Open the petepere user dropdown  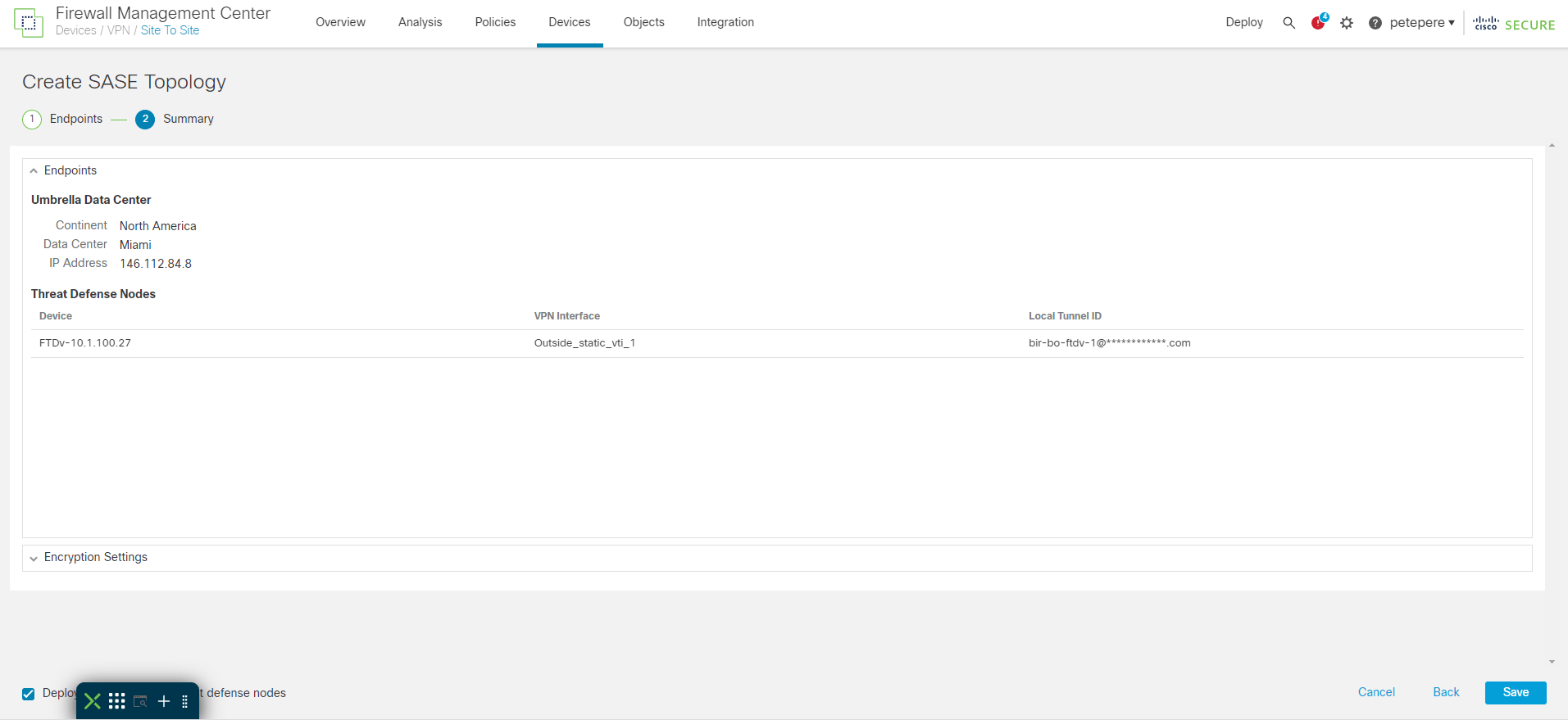coord(1422,23)
